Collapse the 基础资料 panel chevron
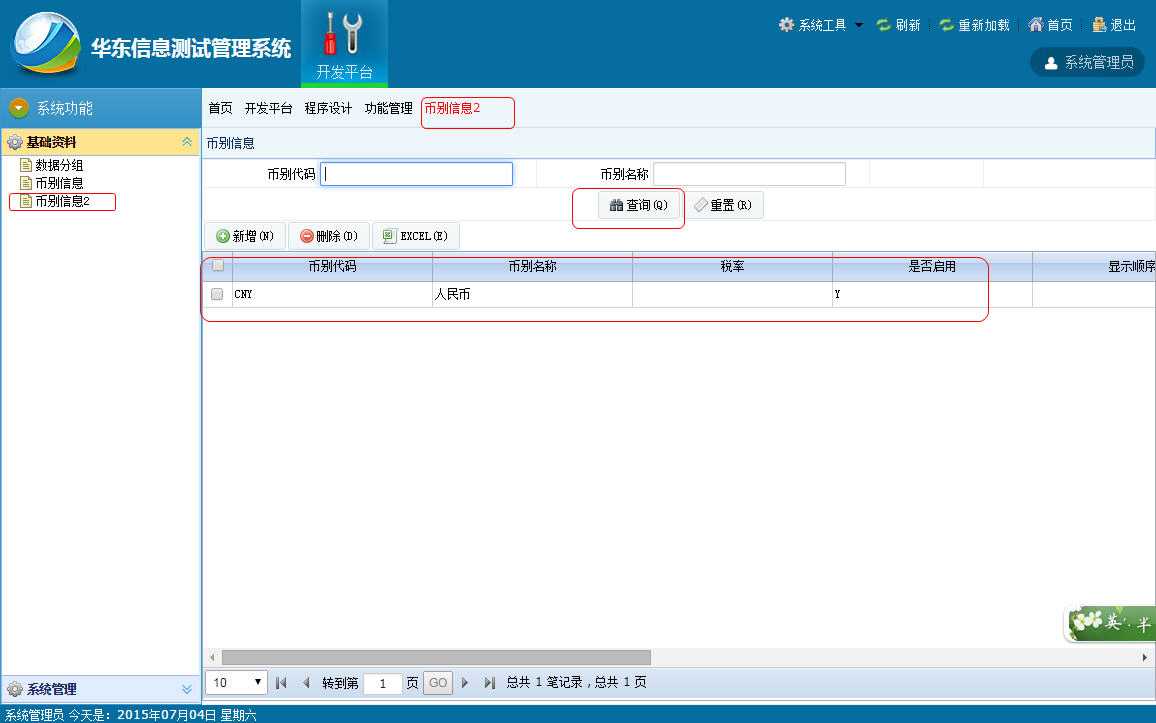1156x723 pixels. click(187, 142)
